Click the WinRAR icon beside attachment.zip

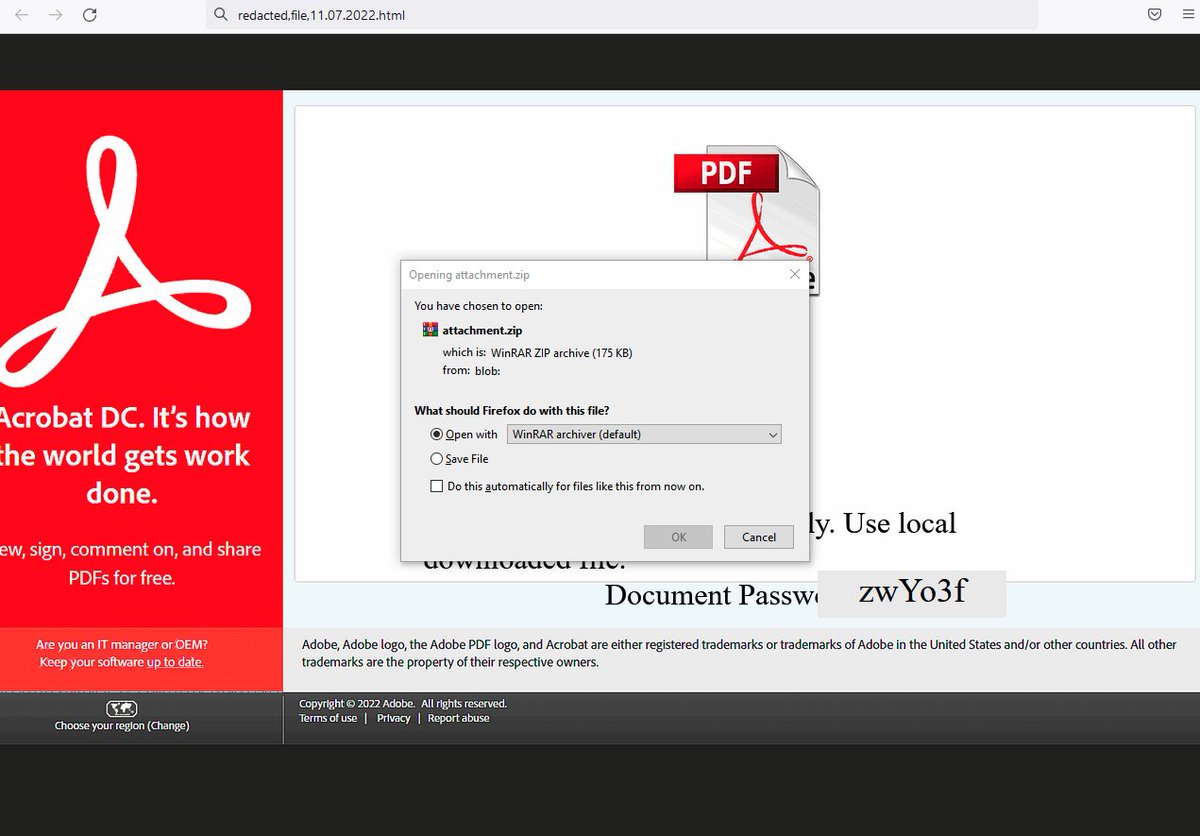pyautogui.click(x=430, y=330)
